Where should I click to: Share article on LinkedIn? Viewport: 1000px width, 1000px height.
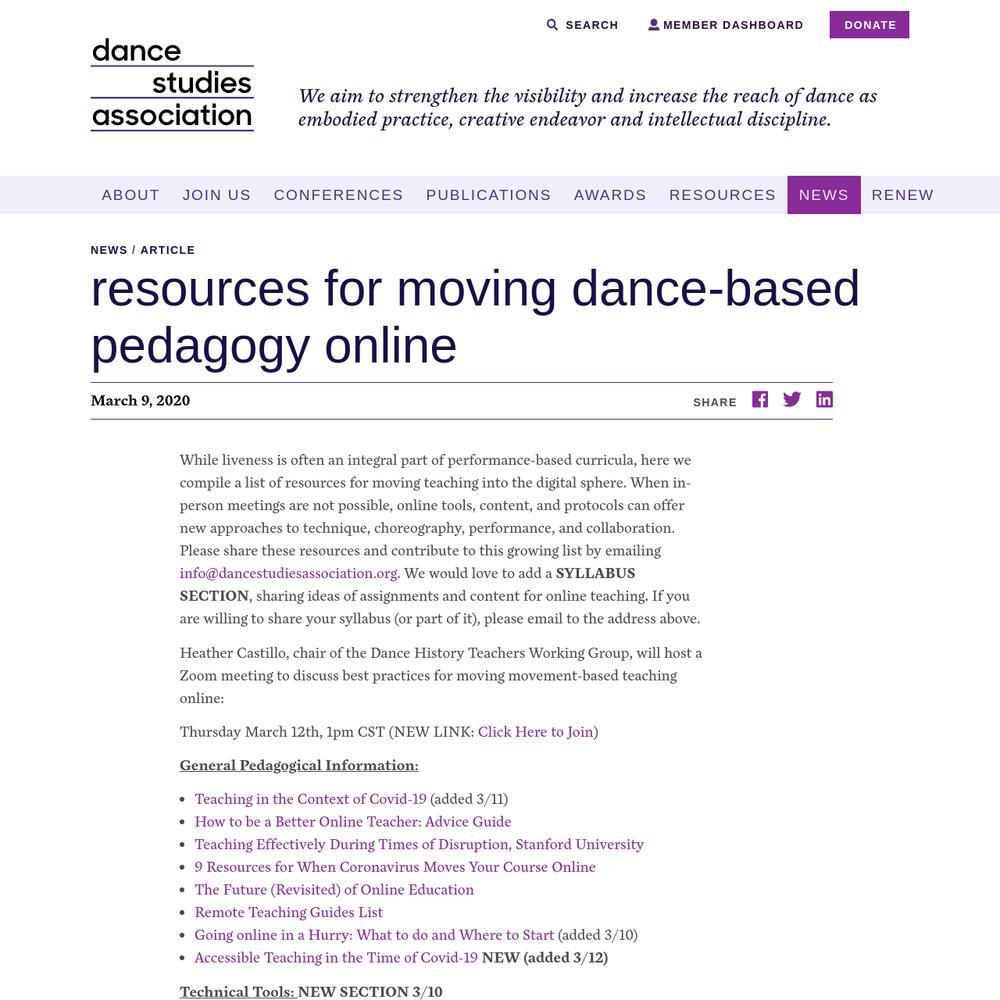pyautogui.click(x=825, y=399)
